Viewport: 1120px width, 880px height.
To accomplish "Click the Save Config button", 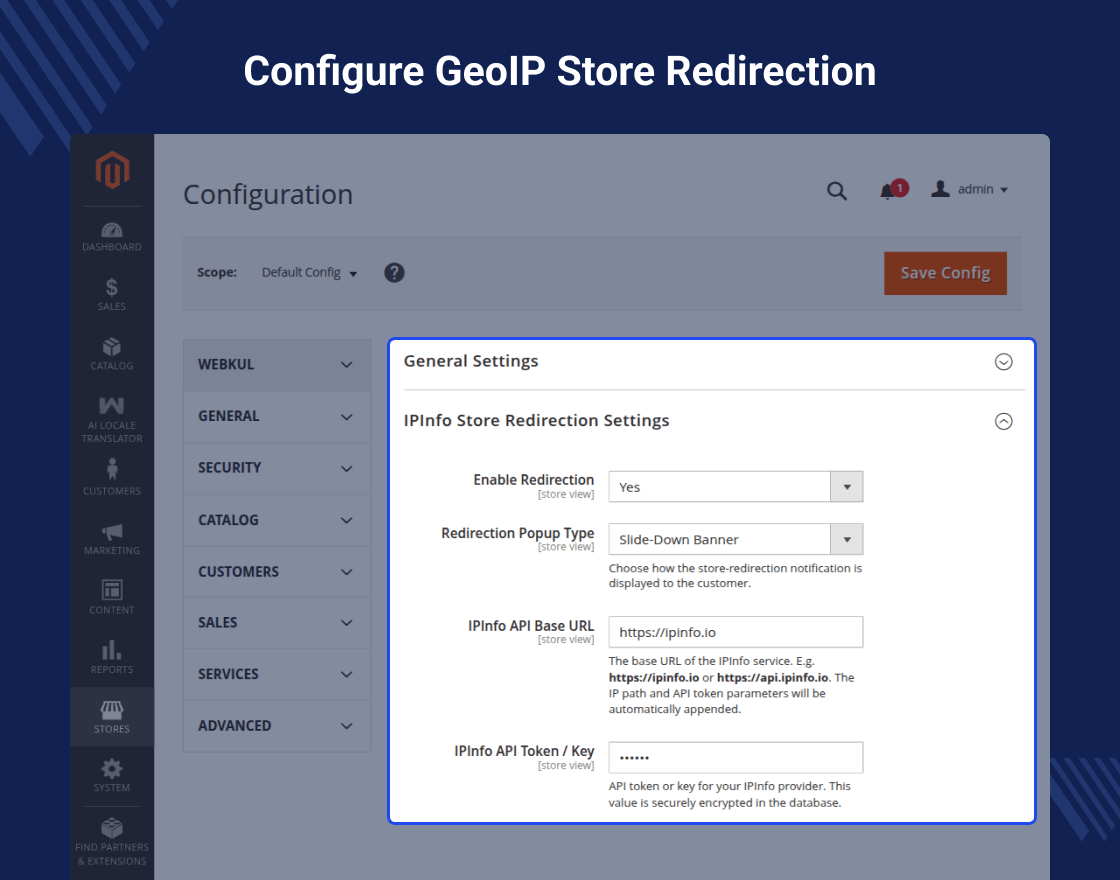I will point(945,273).
